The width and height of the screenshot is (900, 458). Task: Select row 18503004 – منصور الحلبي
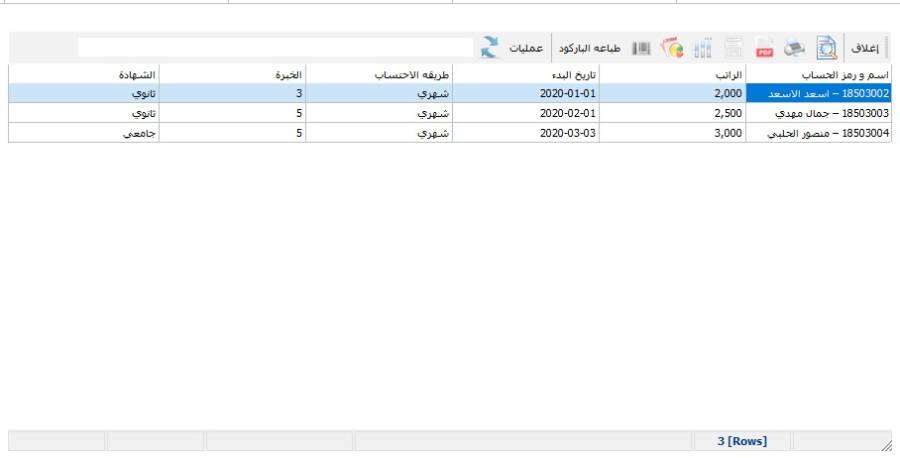click(x=450, y=133)
